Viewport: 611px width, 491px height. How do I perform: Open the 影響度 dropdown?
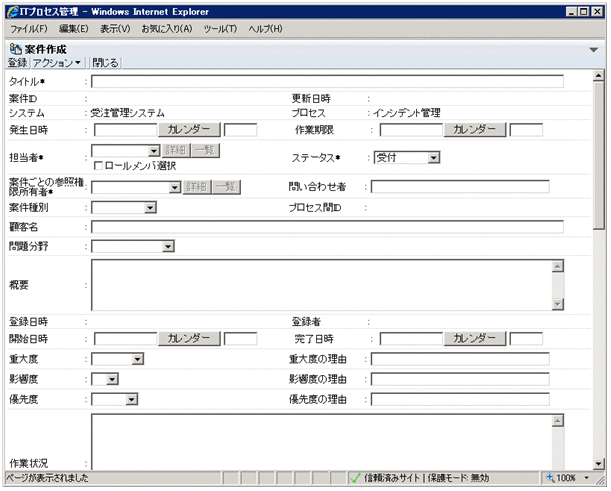click(112, 379)
